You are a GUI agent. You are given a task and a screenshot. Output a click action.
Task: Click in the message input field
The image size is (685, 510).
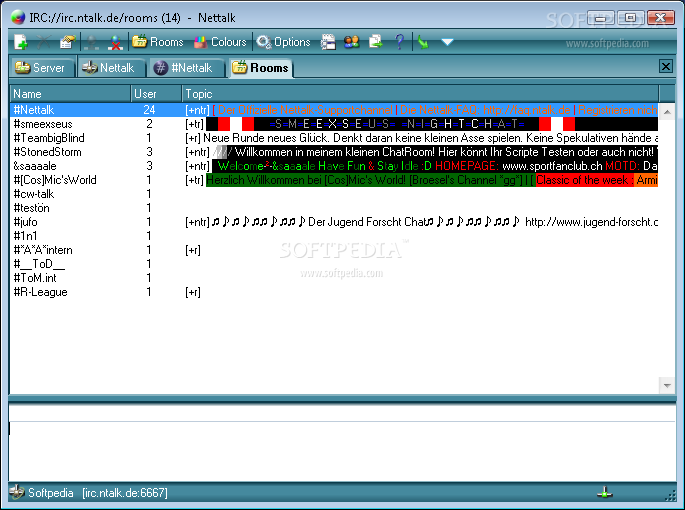tap(342, 450)
